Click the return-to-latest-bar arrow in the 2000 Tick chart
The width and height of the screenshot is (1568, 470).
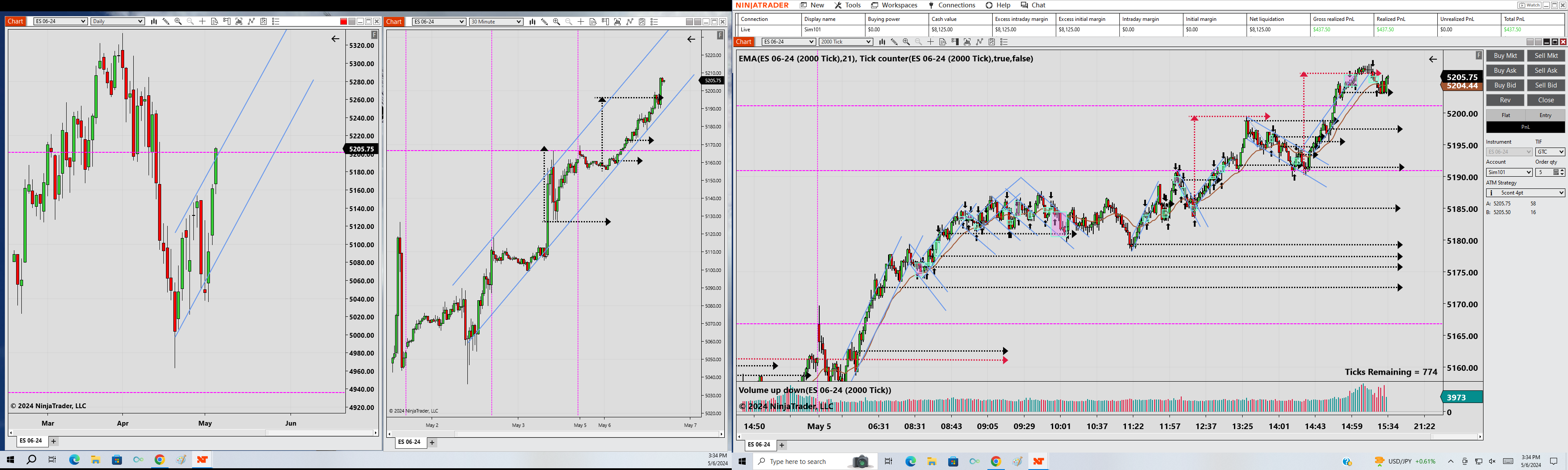[x=1433, y=59]
